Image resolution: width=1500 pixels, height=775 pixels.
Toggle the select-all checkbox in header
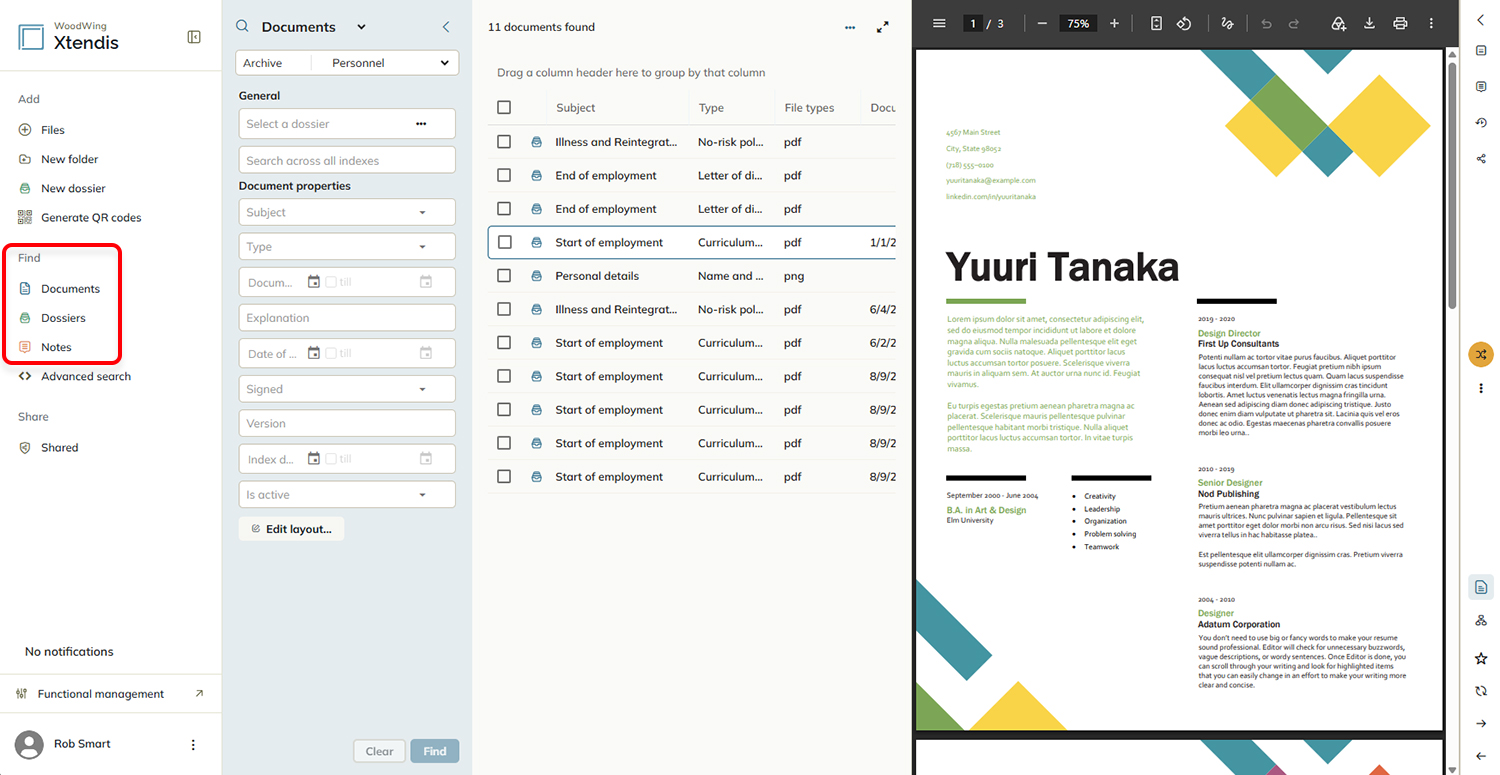504,107
